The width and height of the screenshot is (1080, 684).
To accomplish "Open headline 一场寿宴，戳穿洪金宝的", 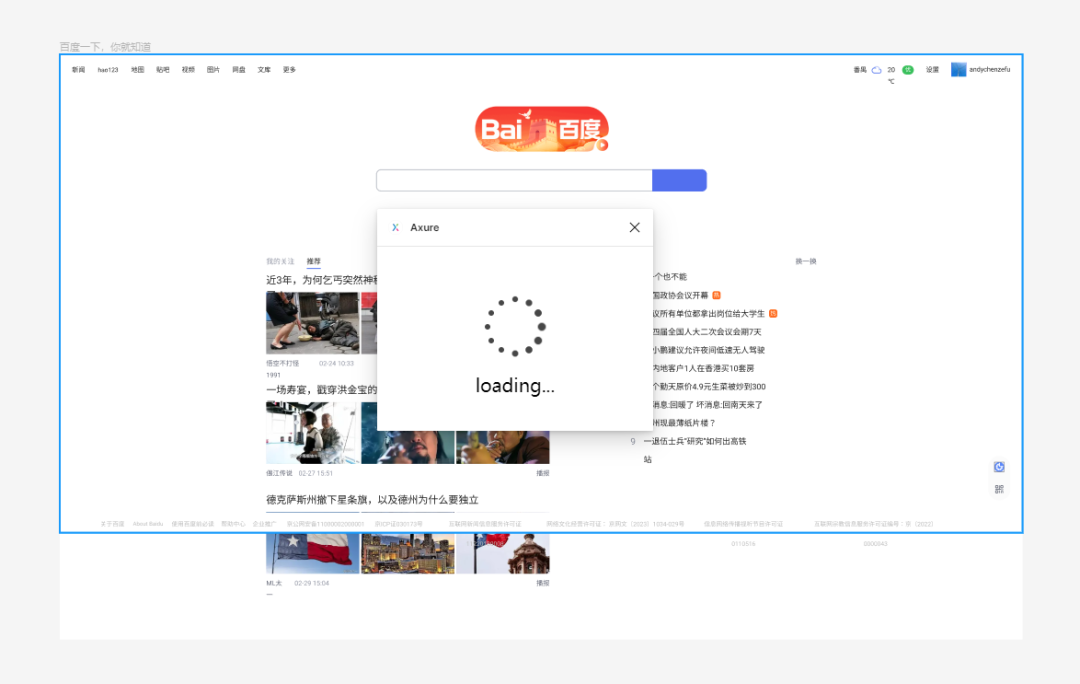I will (322, 390).
